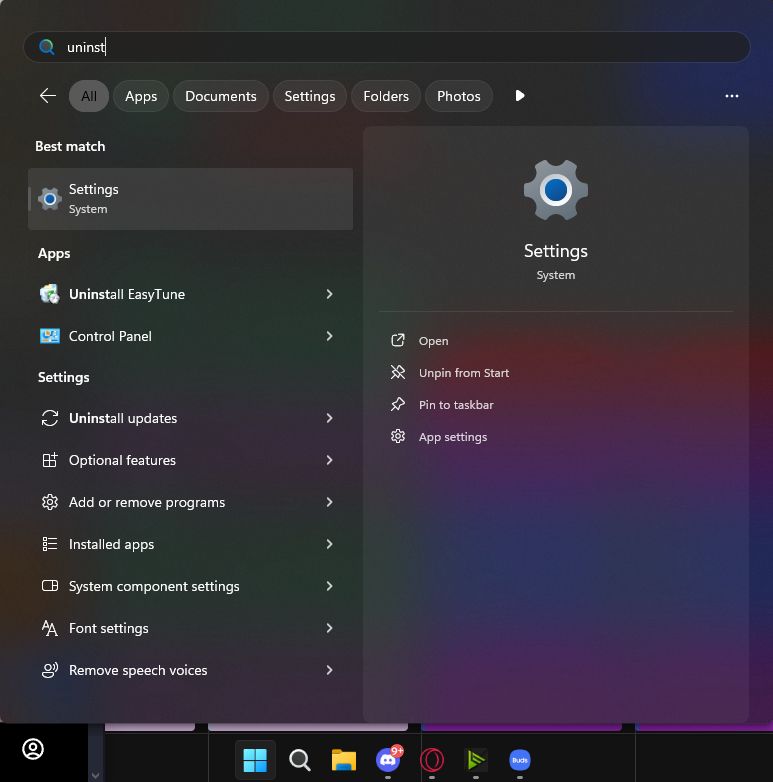
Task: Go back with the left arrow button
Action: coord(48,96)
